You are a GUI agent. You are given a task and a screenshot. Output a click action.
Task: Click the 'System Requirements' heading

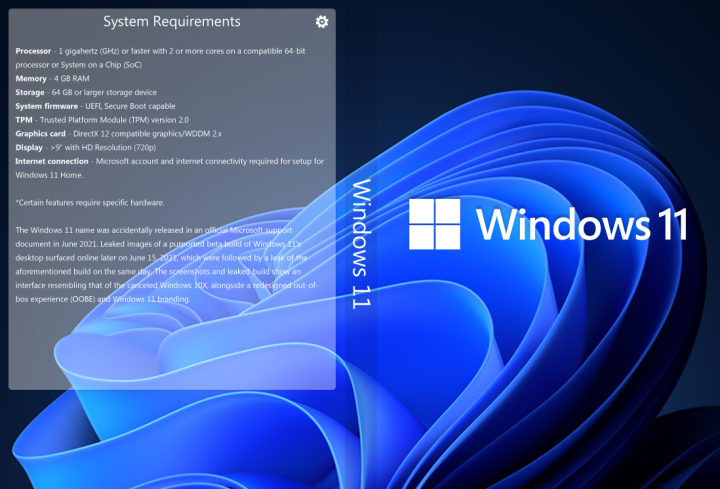pyautogui.click(x=172, y=22)
